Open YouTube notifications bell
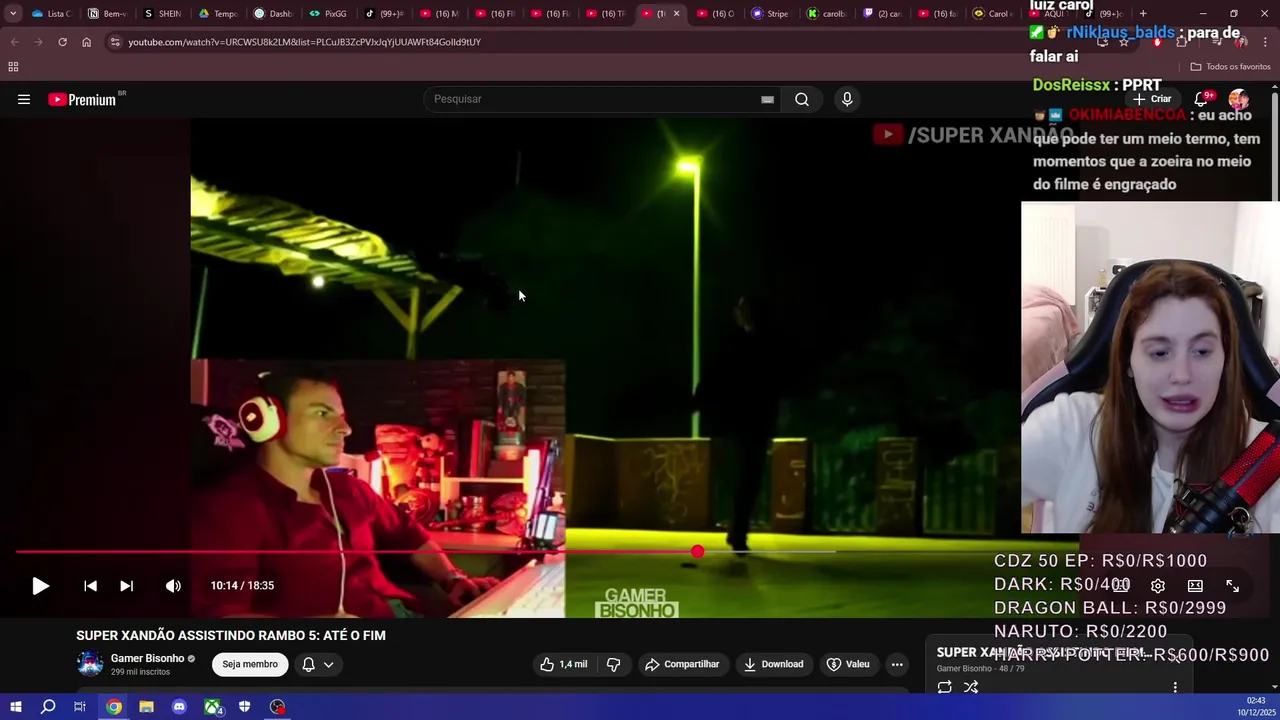 [1202, 99]
